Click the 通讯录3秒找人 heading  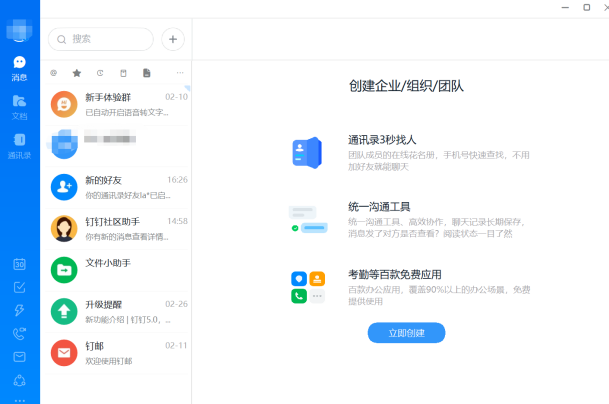382,140
